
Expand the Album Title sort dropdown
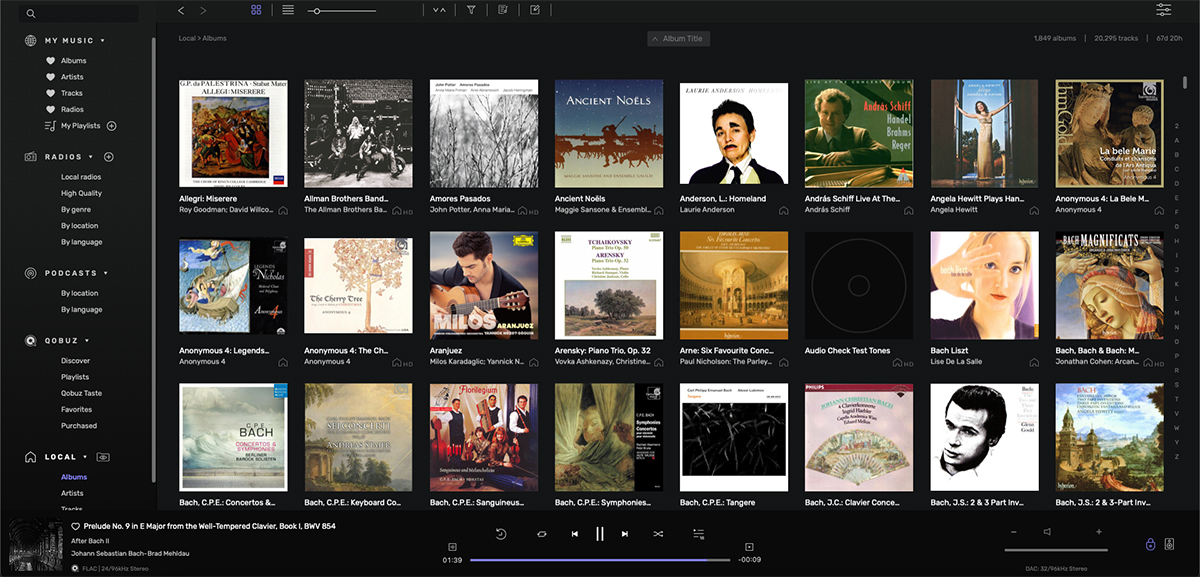tap(679, 39)
